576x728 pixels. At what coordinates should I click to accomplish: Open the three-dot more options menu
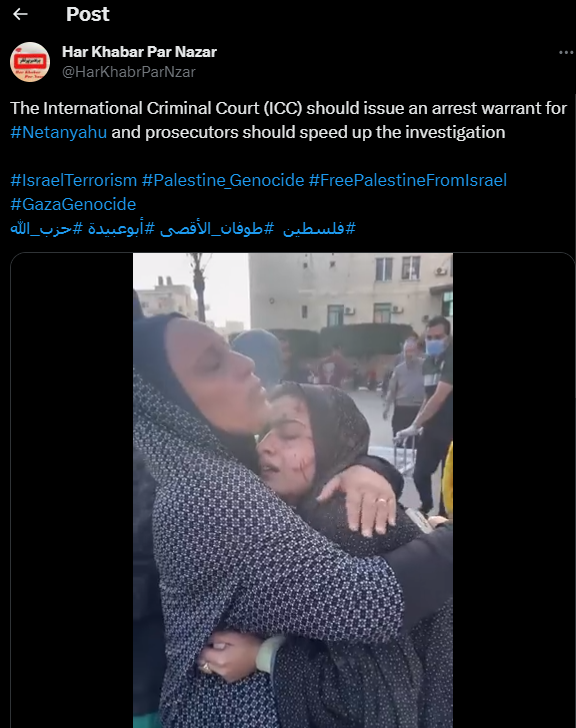coord(566,52)
